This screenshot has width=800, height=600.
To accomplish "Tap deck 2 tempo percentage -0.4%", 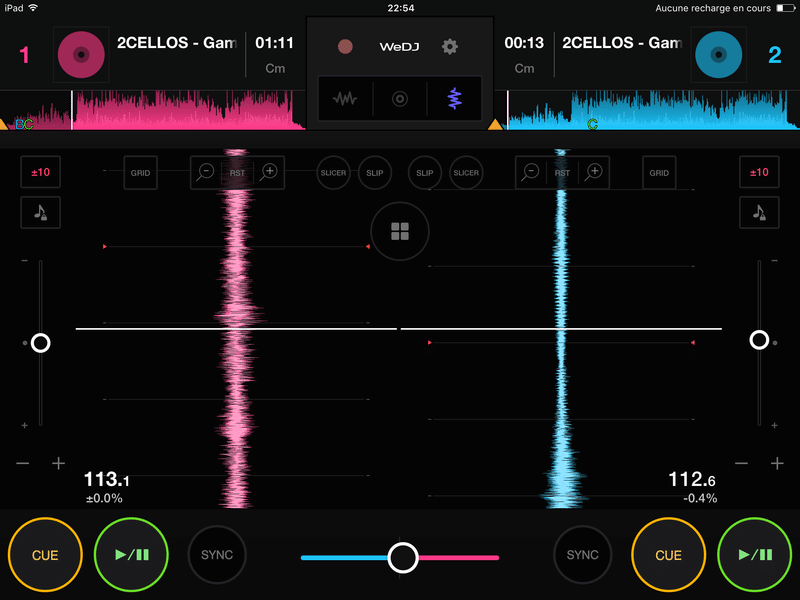I will pyautogui.click(x=700, y=498).
